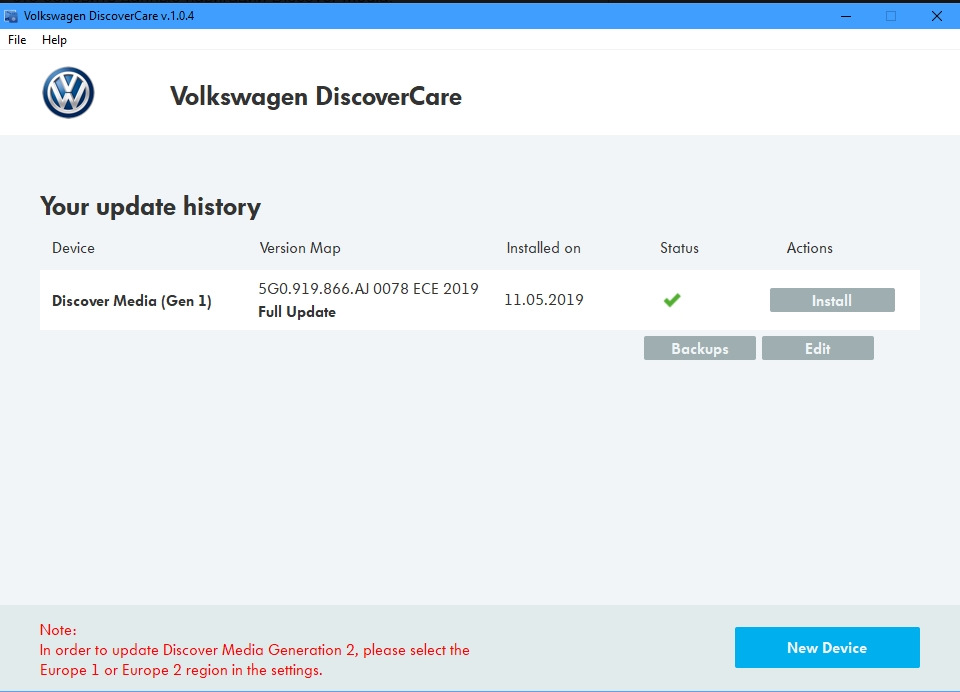Close the DiscoverCare window

point(937,16)
